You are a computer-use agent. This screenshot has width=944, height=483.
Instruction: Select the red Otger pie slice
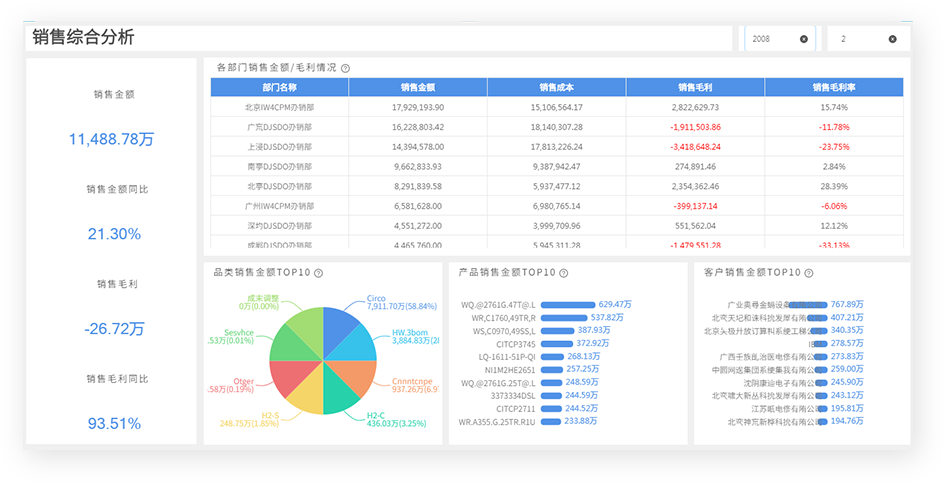289,376
